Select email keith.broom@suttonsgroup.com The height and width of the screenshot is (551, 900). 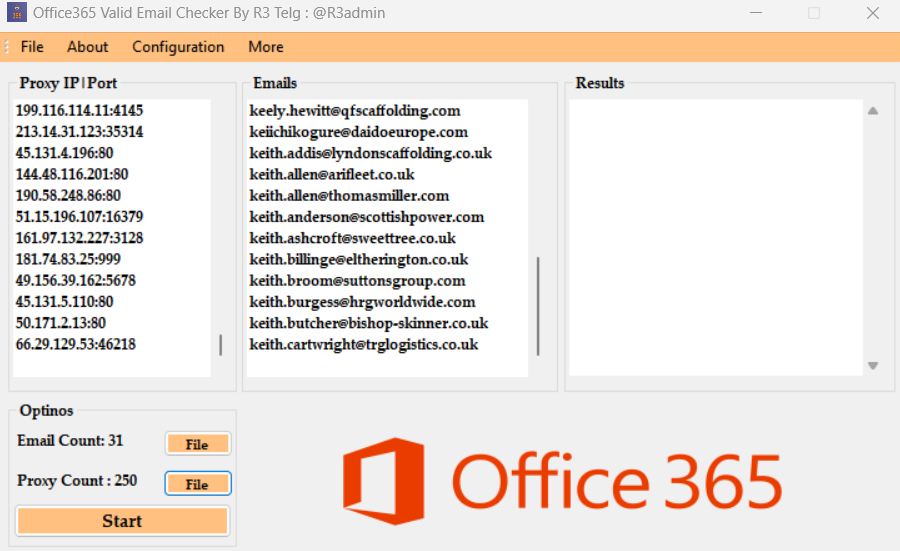click(357, 280)
